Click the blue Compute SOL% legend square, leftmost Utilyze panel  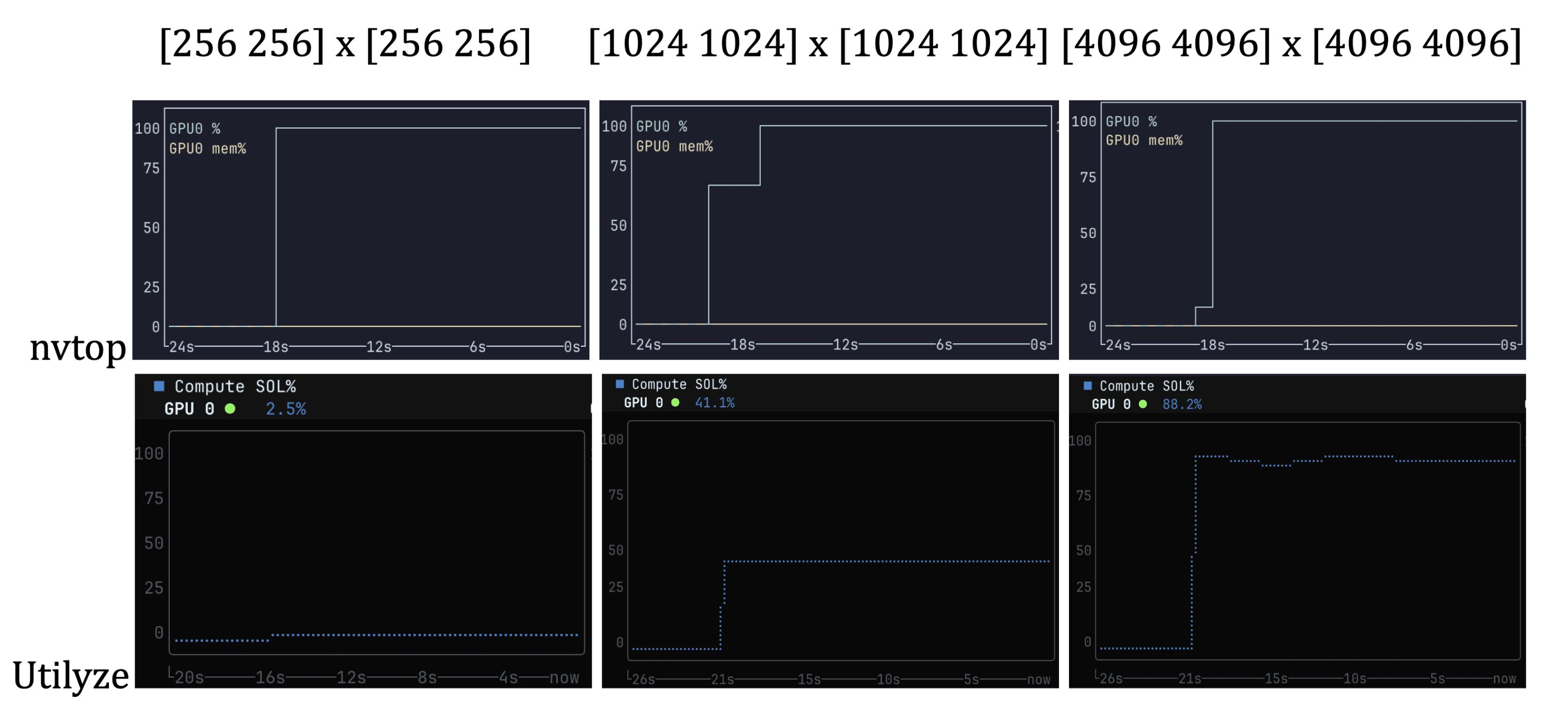[x=159, y=386]
